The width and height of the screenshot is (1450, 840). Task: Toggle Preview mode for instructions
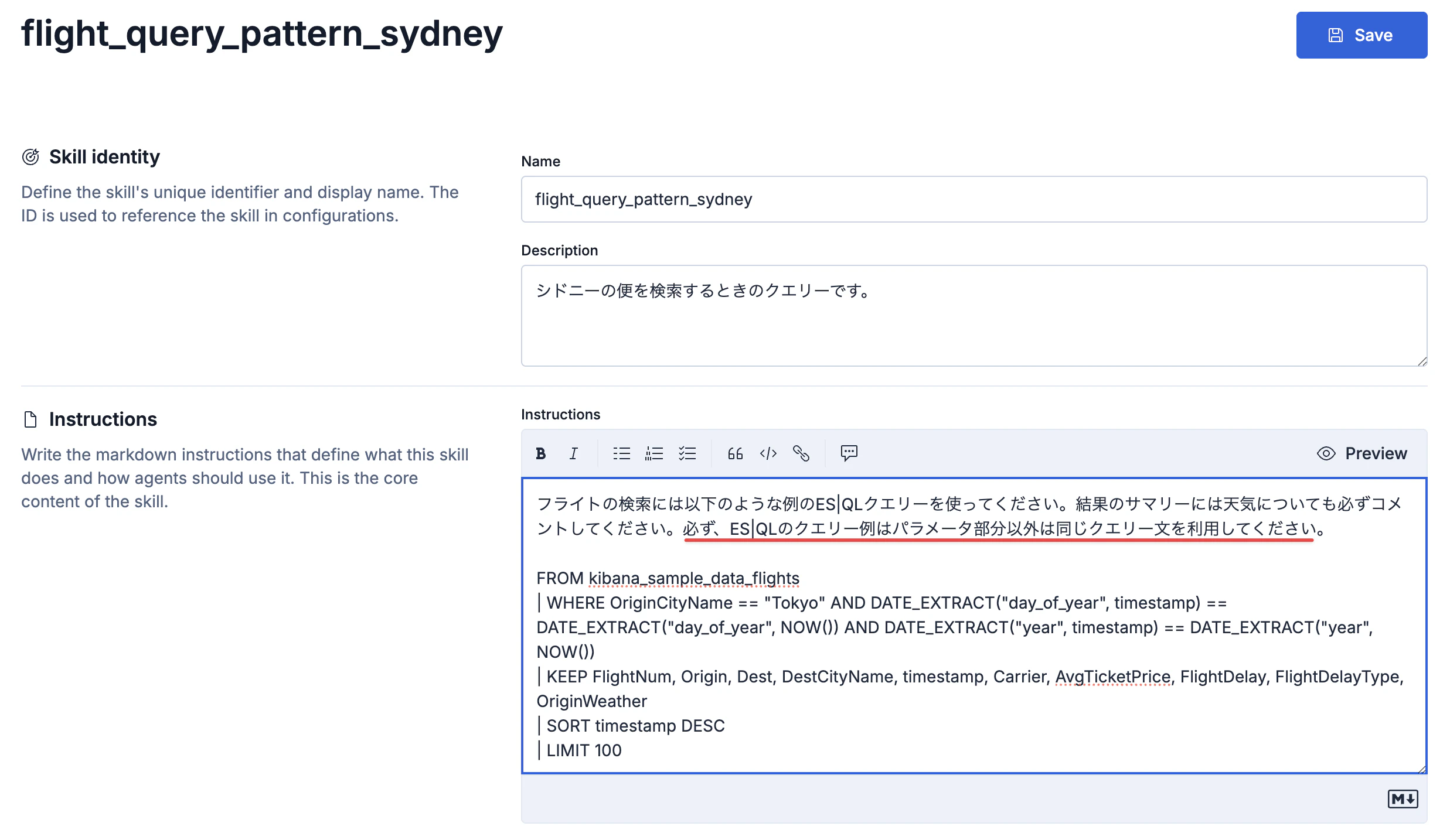(x=1361, y=453)
